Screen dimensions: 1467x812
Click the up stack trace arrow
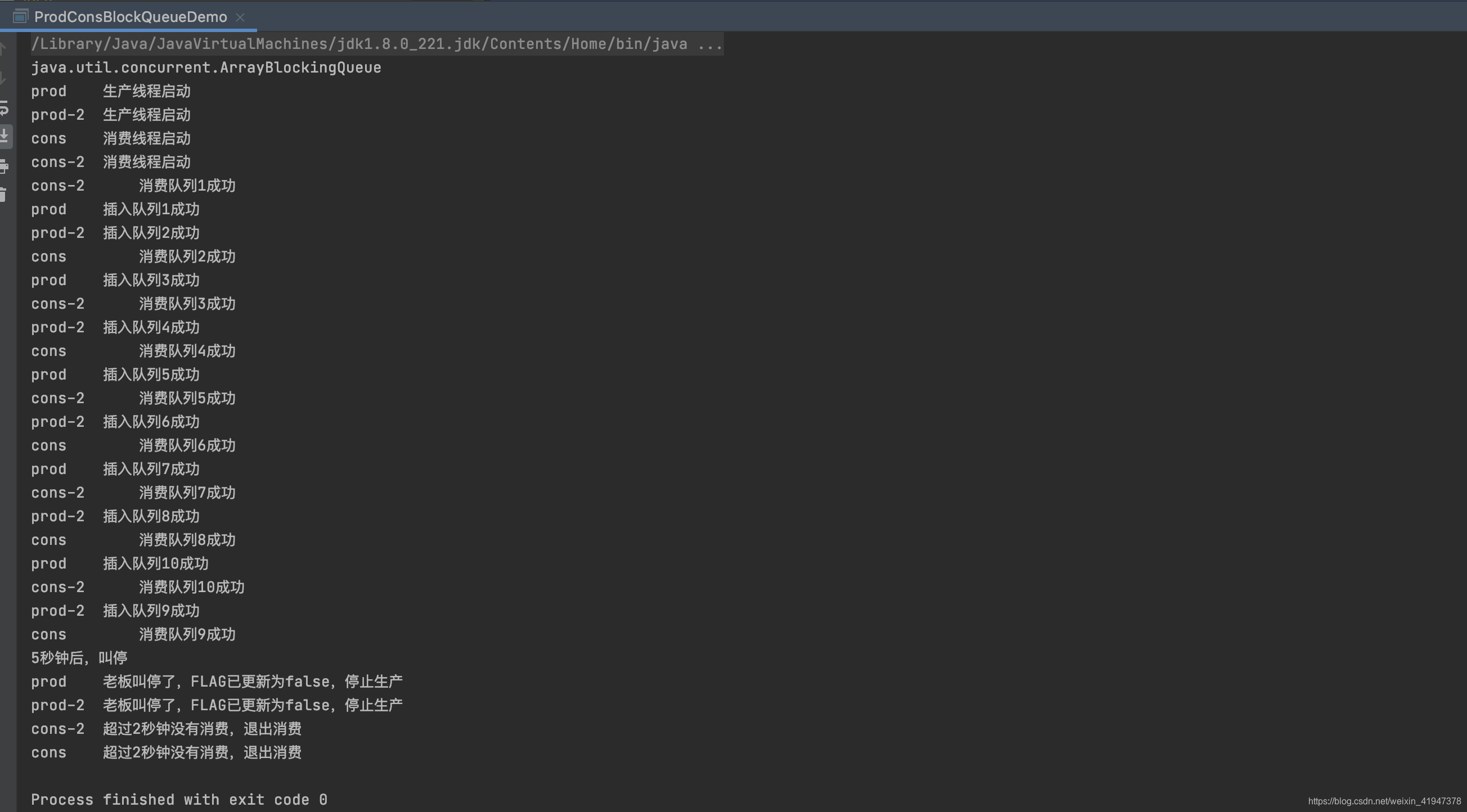pyautogui.click(x=3, y=49)
